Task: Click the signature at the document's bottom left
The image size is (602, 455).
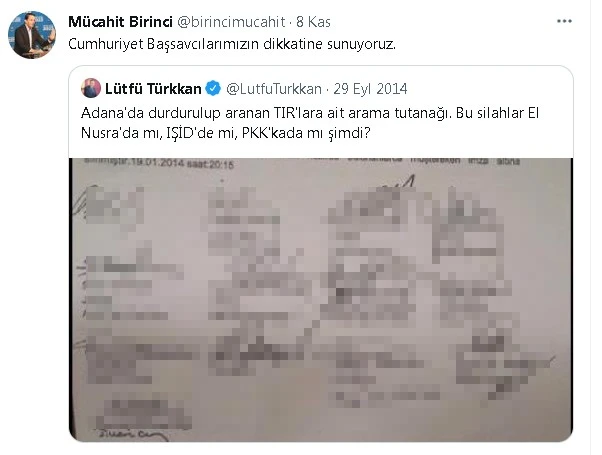Action: pyautogui.click(x=132, y=435)
